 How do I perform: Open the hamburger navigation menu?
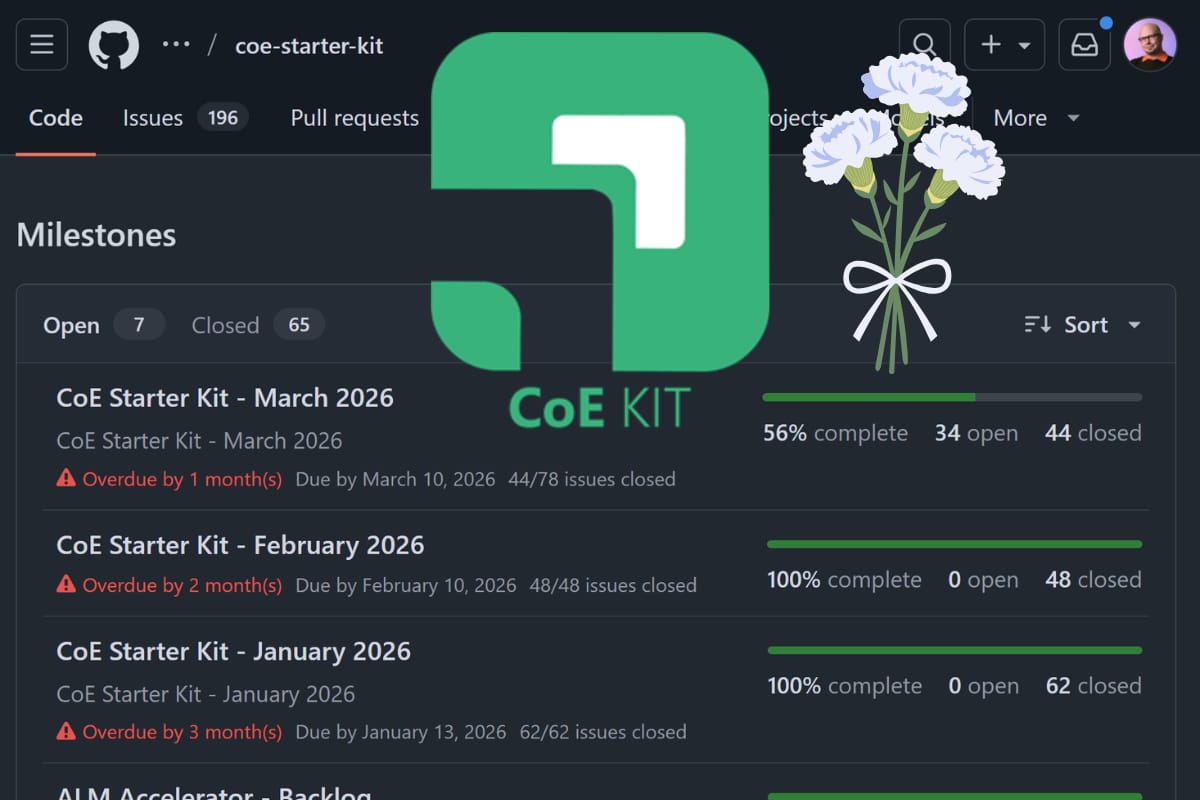tap(42, 45)
